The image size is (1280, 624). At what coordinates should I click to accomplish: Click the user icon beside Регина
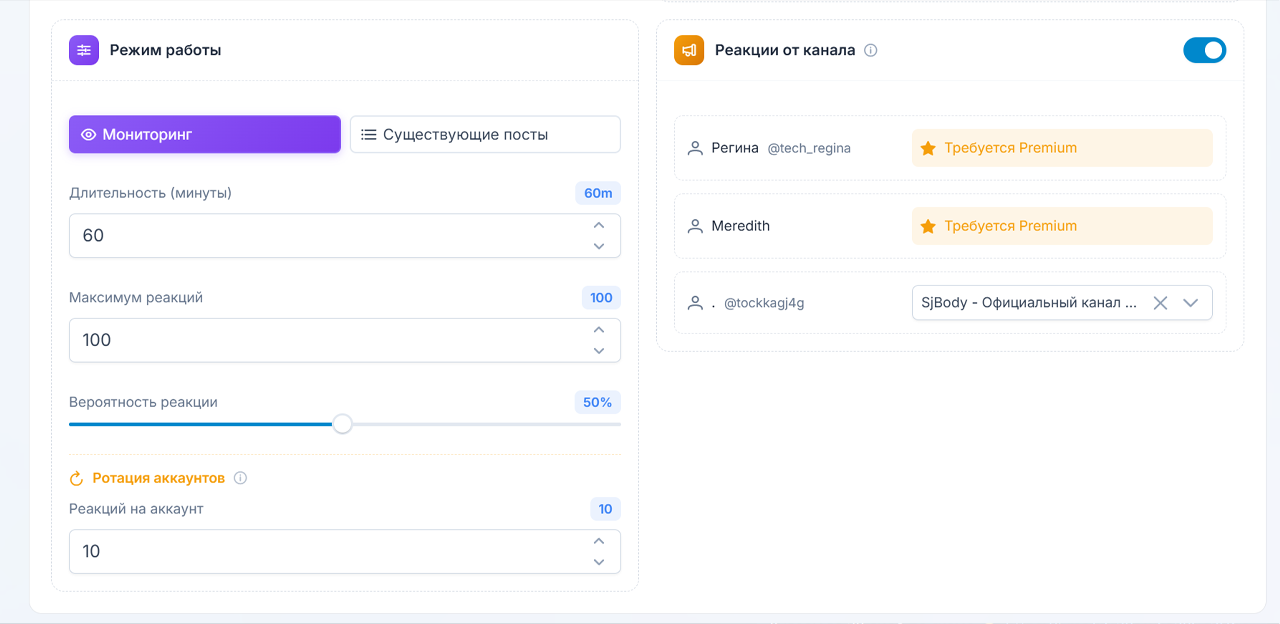click(x=695, y=148)
